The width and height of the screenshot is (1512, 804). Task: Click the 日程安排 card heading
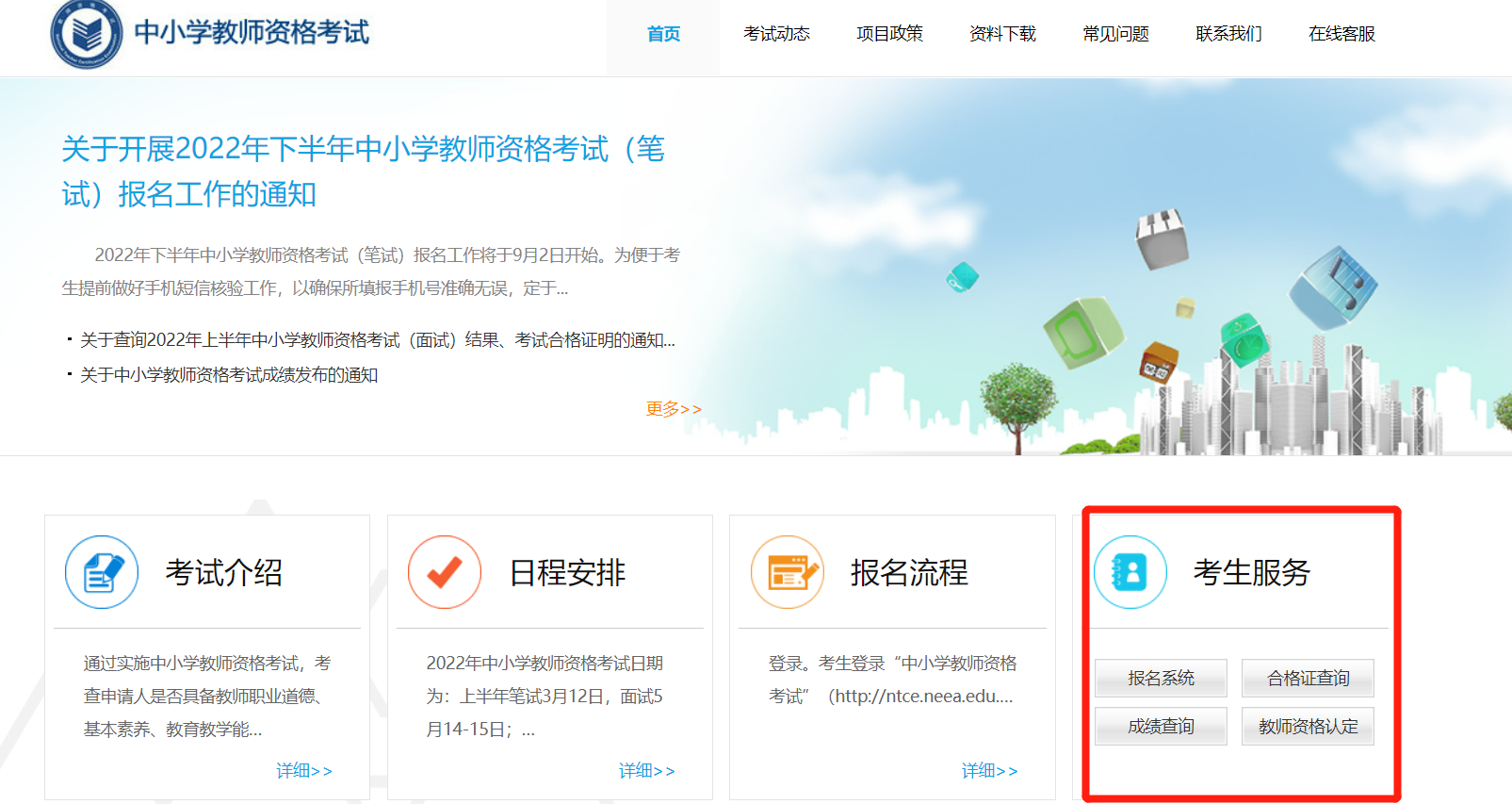(567, 572)
